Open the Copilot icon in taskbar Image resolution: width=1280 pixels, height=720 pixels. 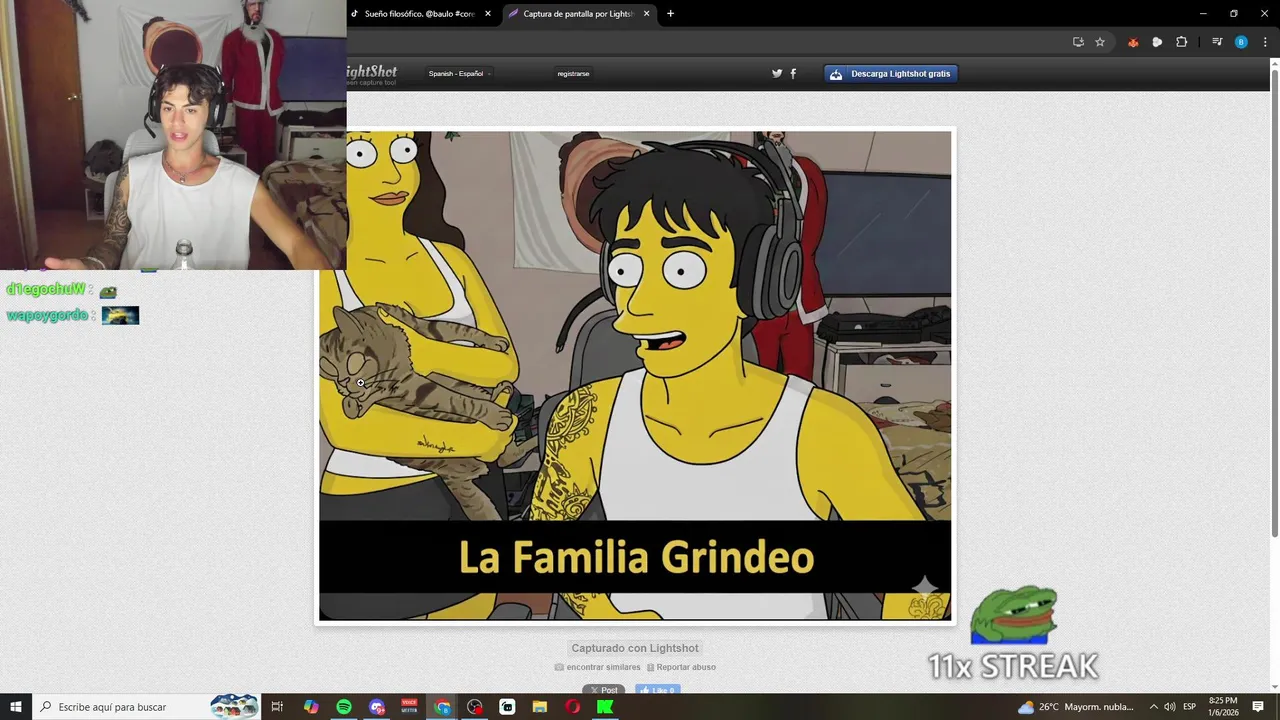point(311,707)
